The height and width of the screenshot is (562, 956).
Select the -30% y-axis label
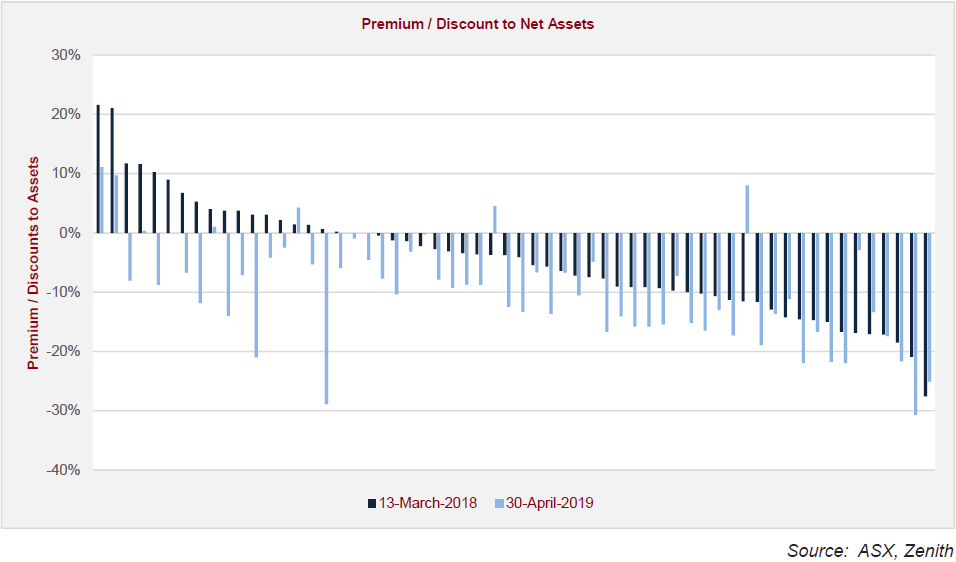click(63, 410)
